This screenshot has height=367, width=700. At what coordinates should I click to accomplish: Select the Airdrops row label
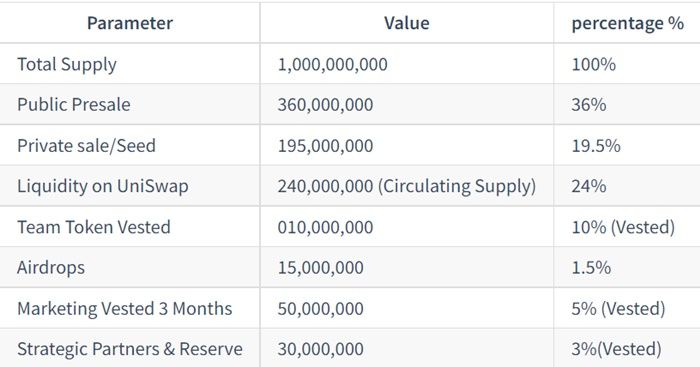(51, 268)
